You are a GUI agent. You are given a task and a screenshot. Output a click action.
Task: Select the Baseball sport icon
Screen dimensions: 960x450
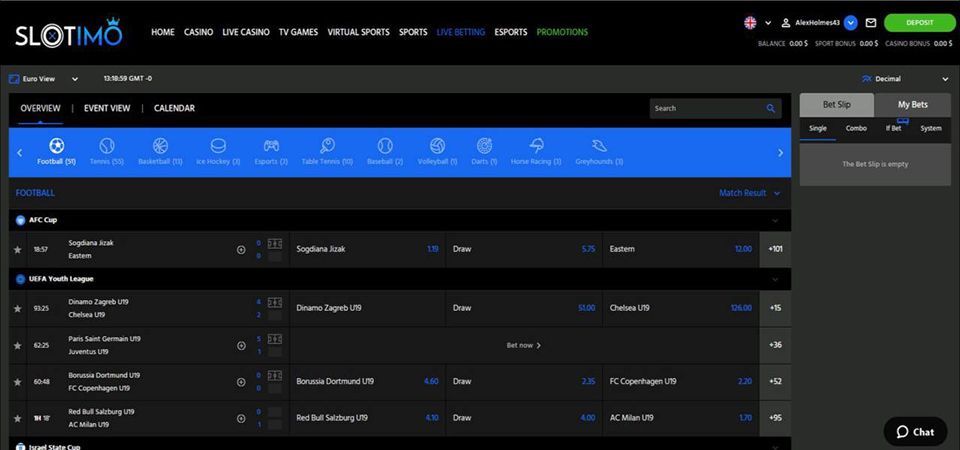(384, 146)
